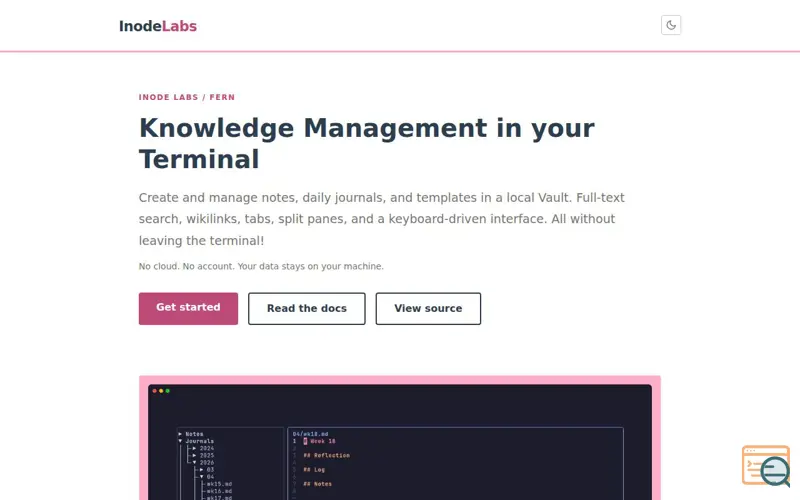800x500 pixels.
Task: Open the InodeLabs home logo link
Action: [158, 26]
